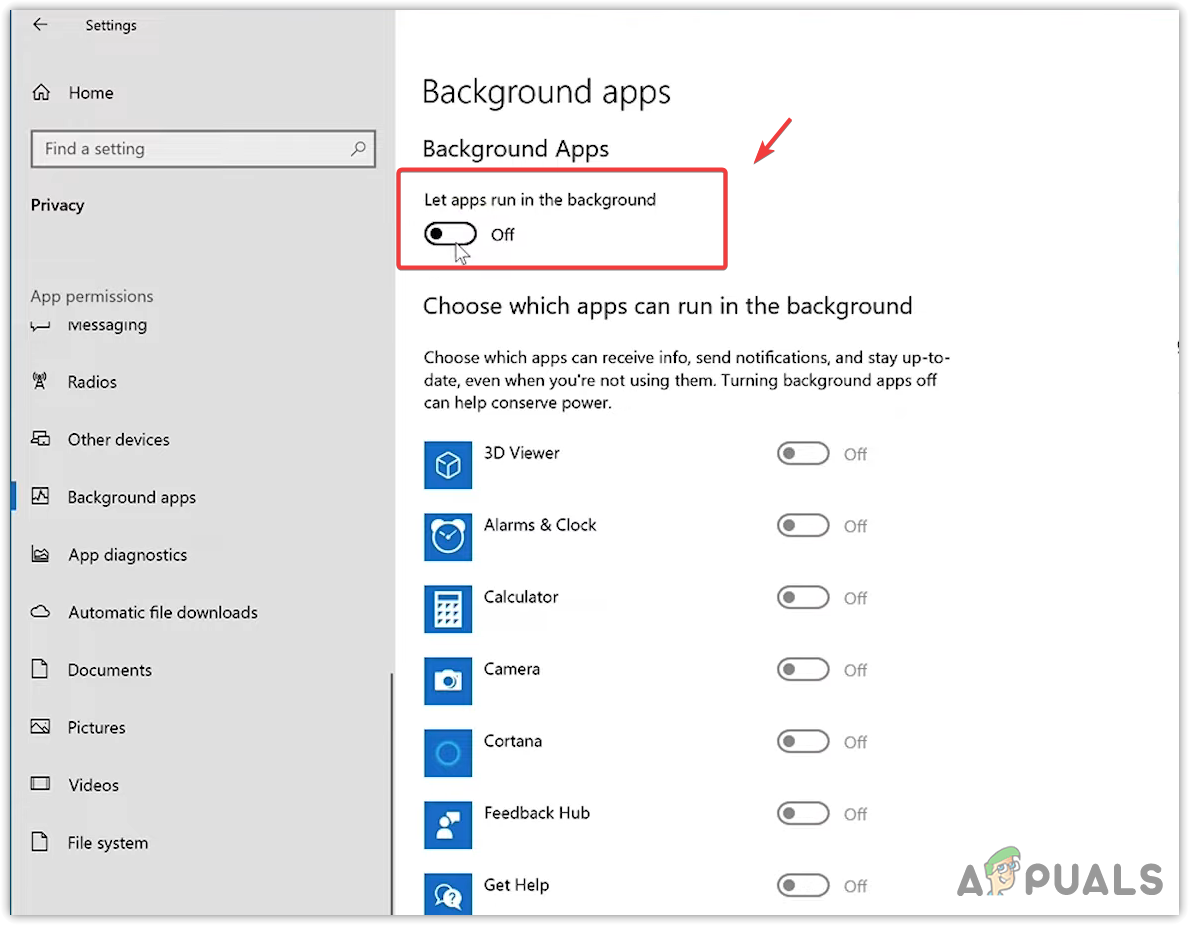
Task: Select Other devices in sidebar
Action: coord(118,440)
